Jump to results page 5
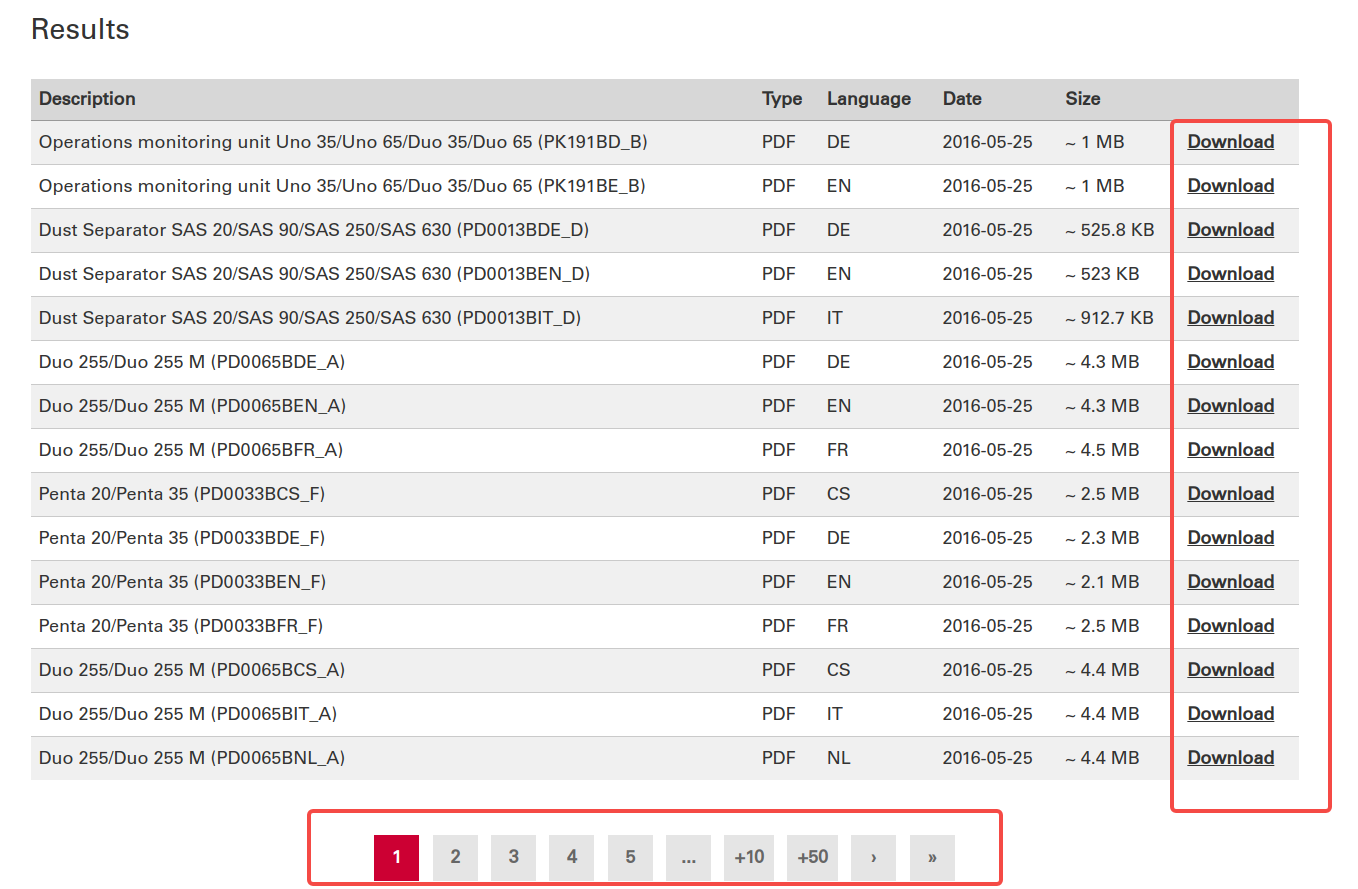 click(x=630, y=857)
